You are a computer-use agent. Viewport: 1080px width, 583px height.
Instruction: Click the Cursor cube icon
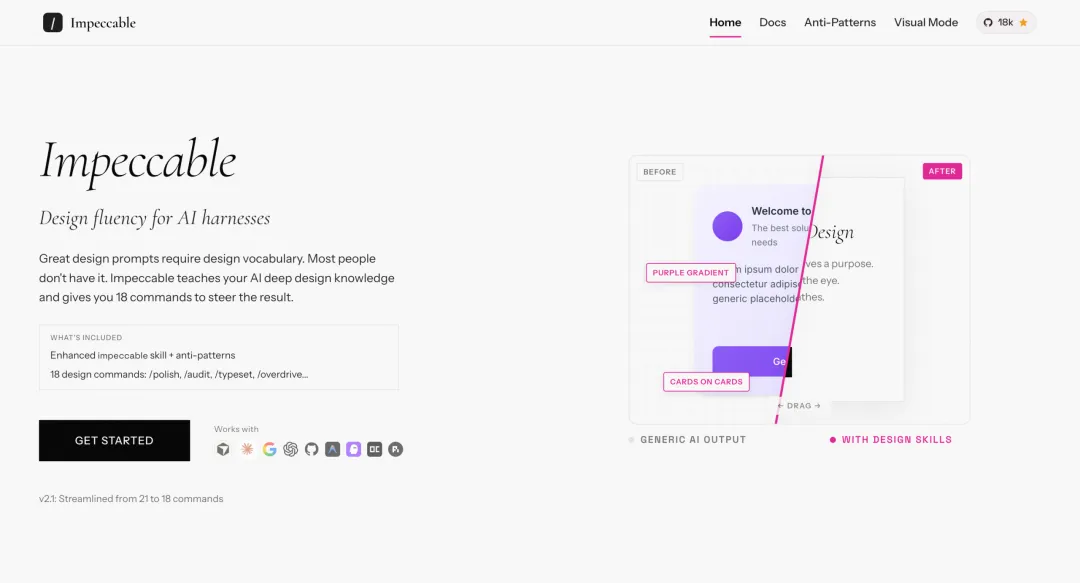pyautogui.click(x=223, y=449)
